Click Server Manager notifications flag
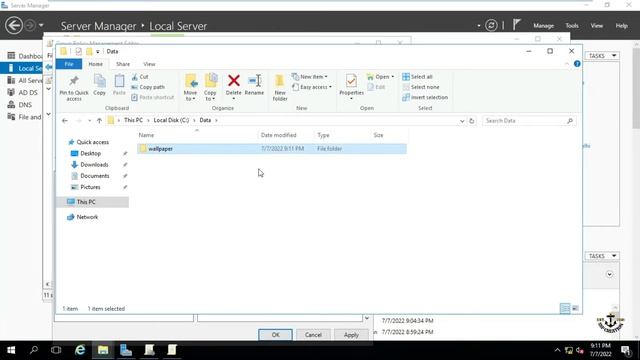 click(516, 25)
